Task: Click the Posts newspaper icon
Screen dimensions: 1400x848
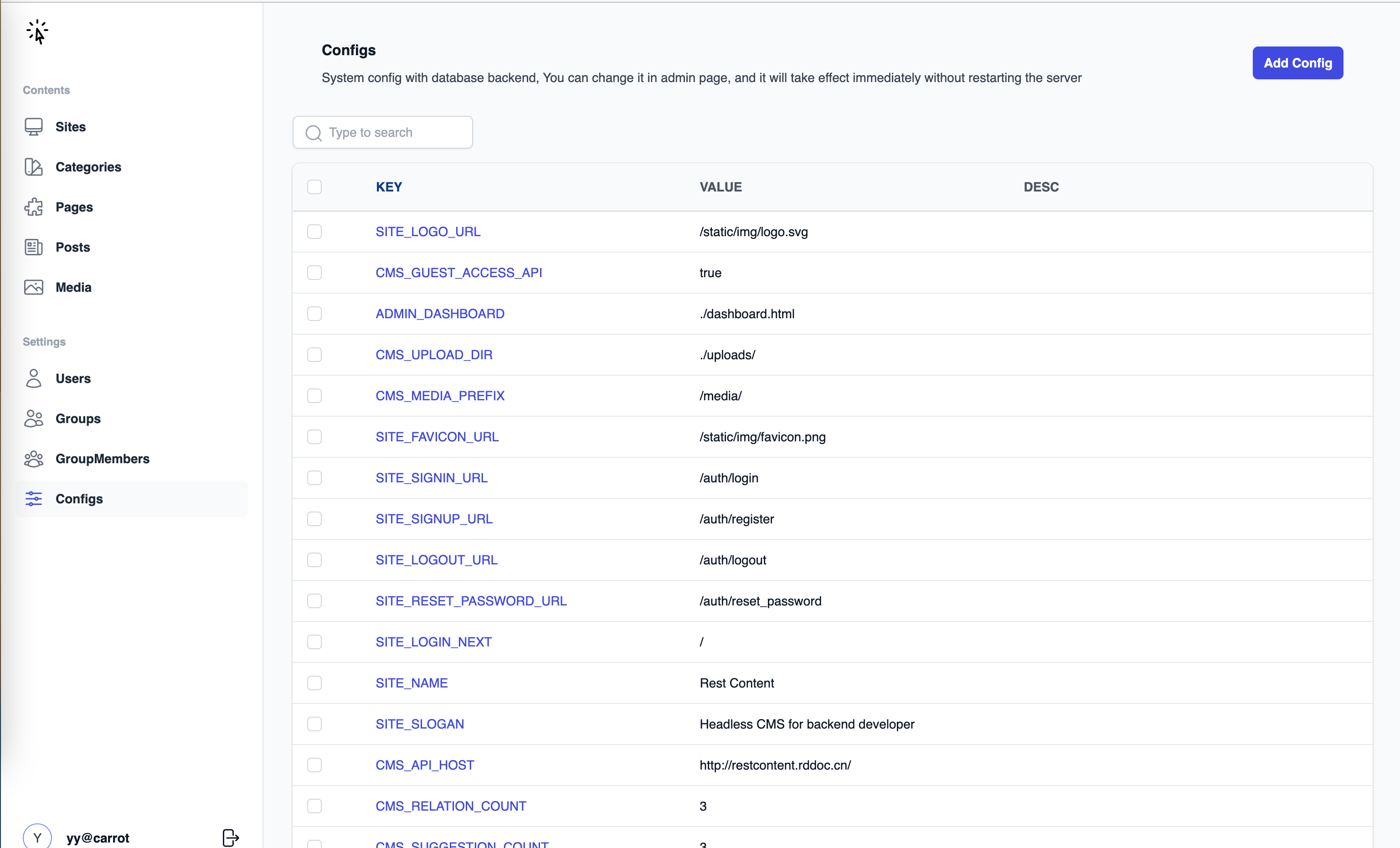Action: 34,247
